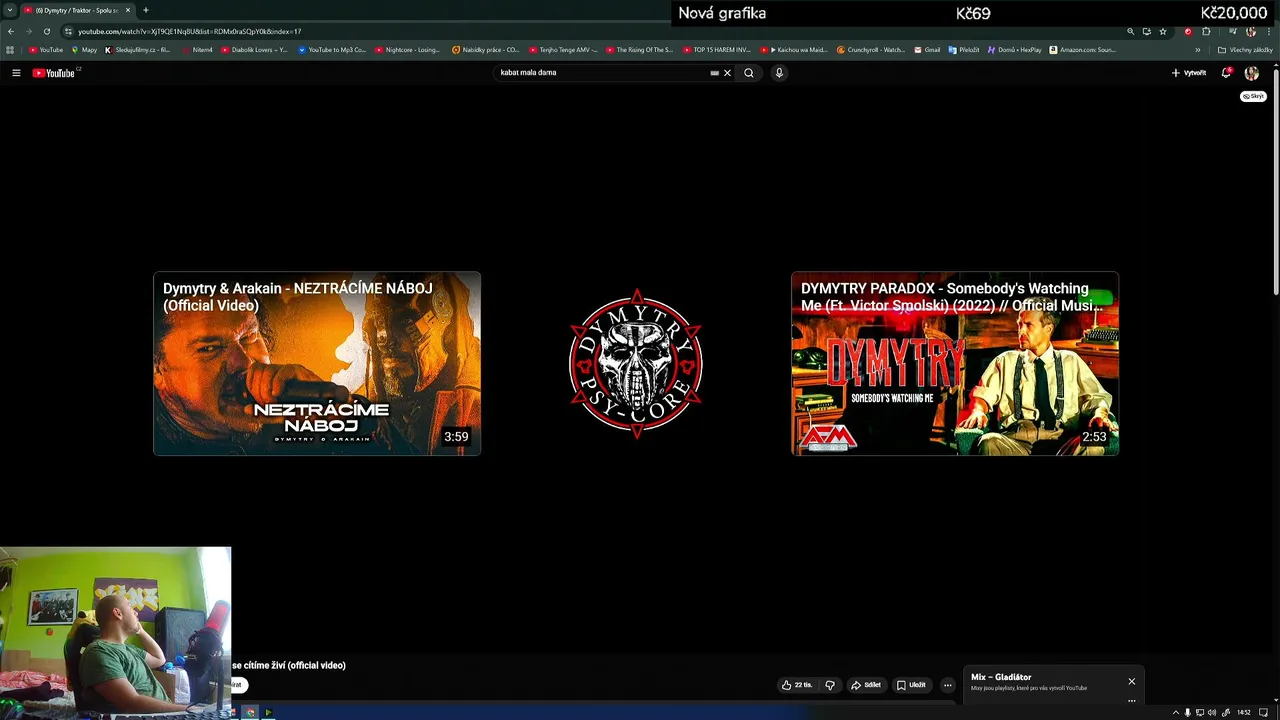Screen dimensions: 1280x720
Task: Open the Sledujufilmy.cz bookmark
Action: point(138,50)
